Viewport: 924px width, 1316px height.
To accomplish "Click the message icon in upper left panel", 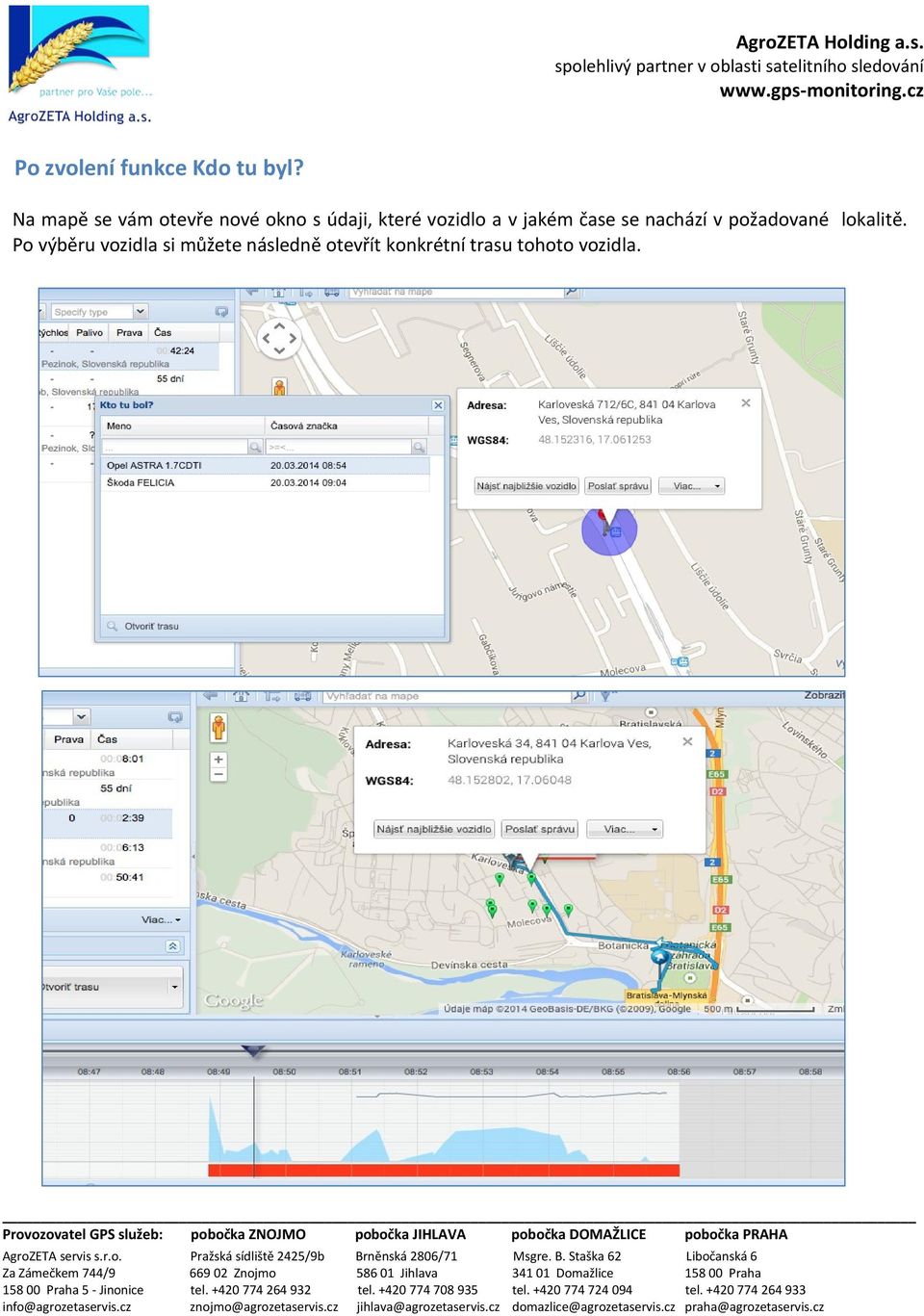I will (x=221, y=312).
